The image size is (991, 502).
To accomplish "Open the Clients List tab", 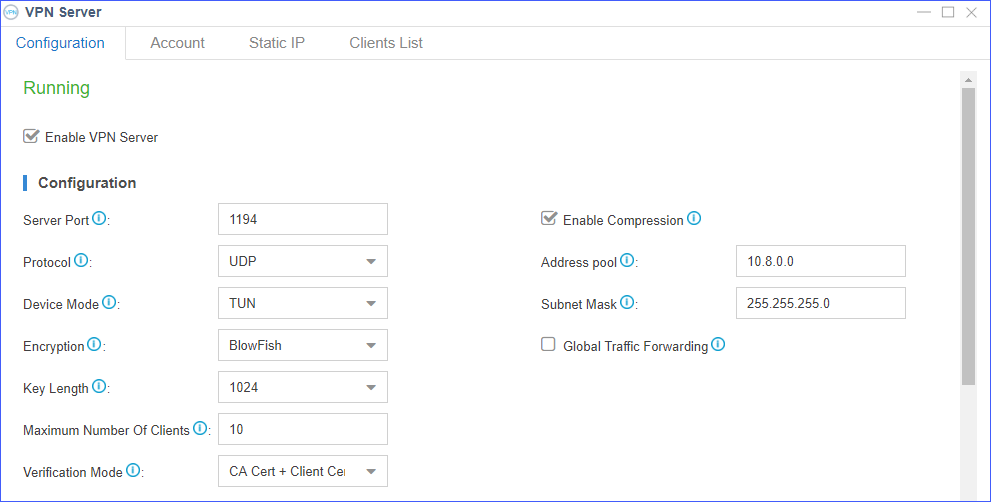I will click(x=385, y=43).
